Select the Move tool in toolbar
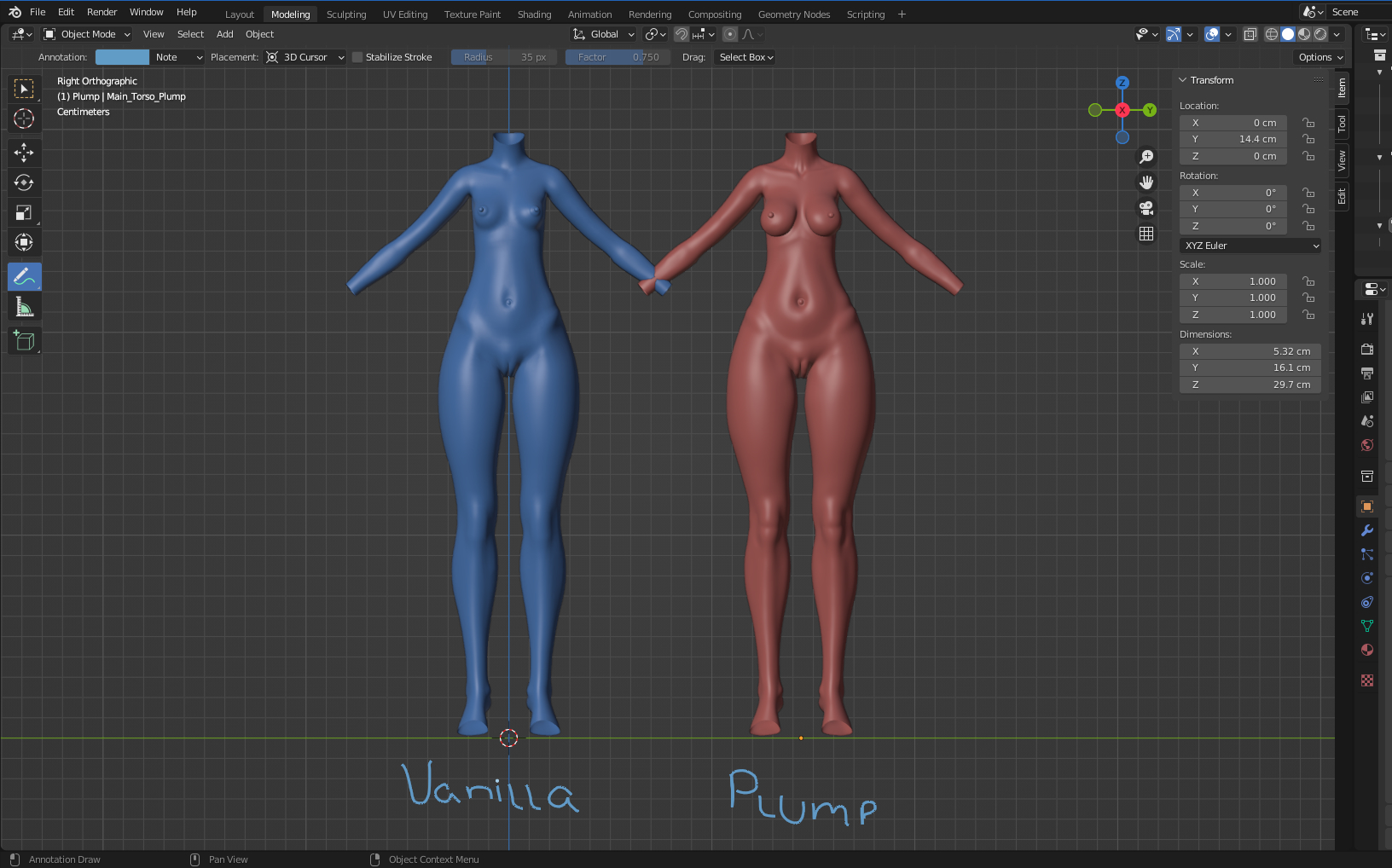The image size is (1392, 868). 24,153
